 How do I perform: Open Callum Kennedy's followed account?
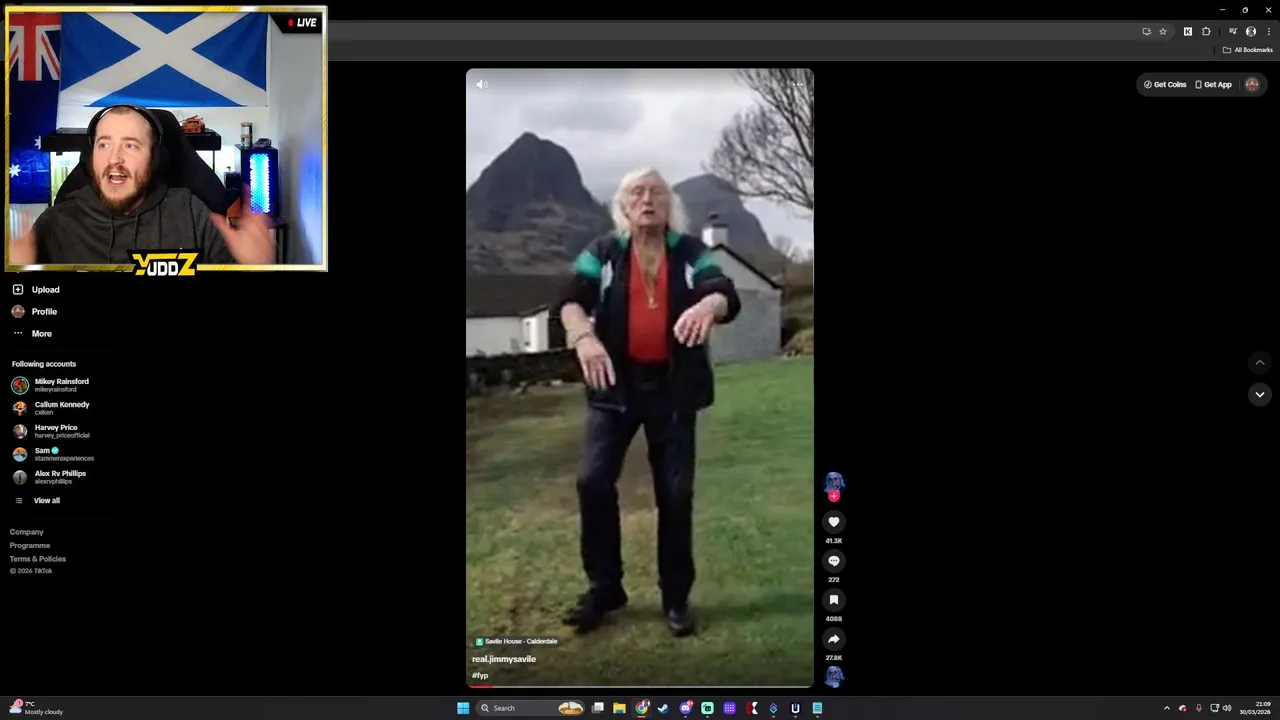click(x=51, y=408)
